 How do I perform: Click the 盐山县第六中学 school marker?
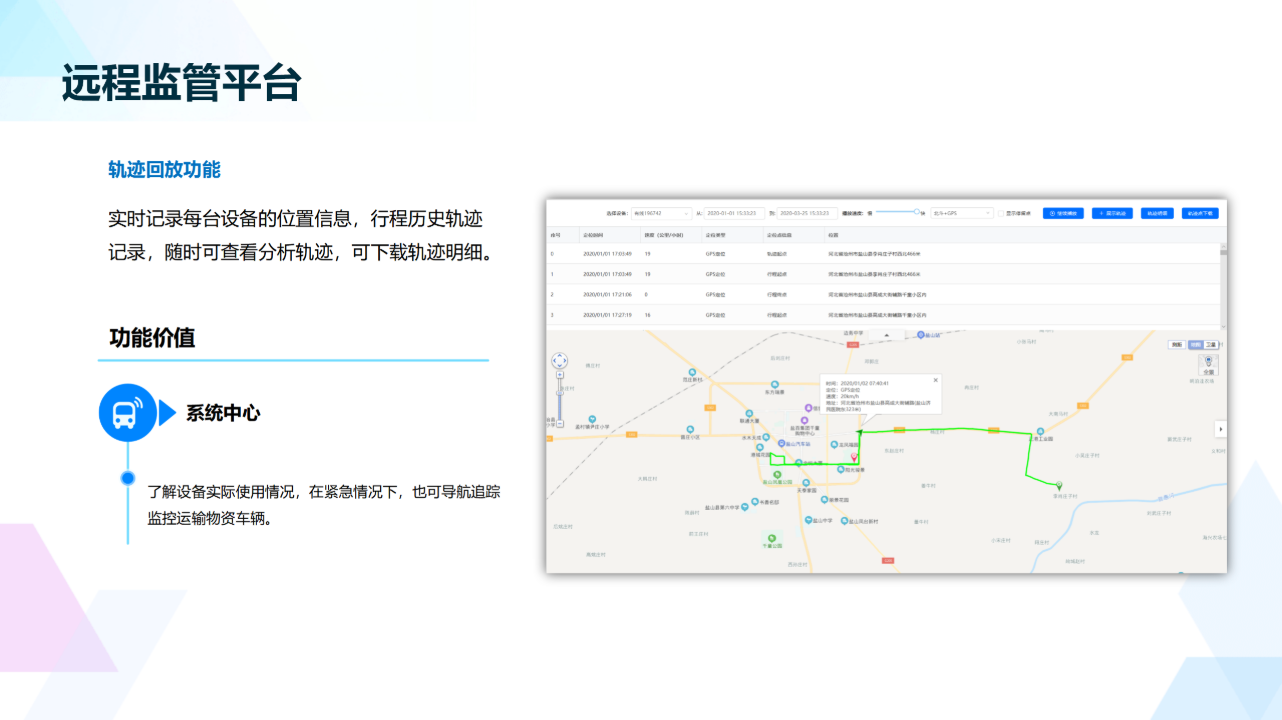[746, 507]
